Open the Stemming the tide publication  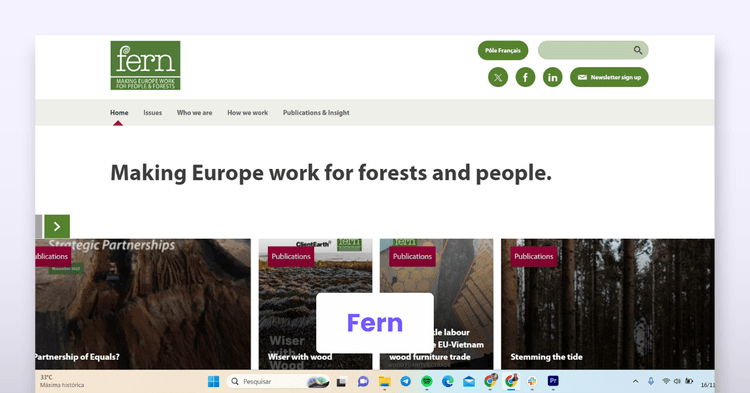607,304
